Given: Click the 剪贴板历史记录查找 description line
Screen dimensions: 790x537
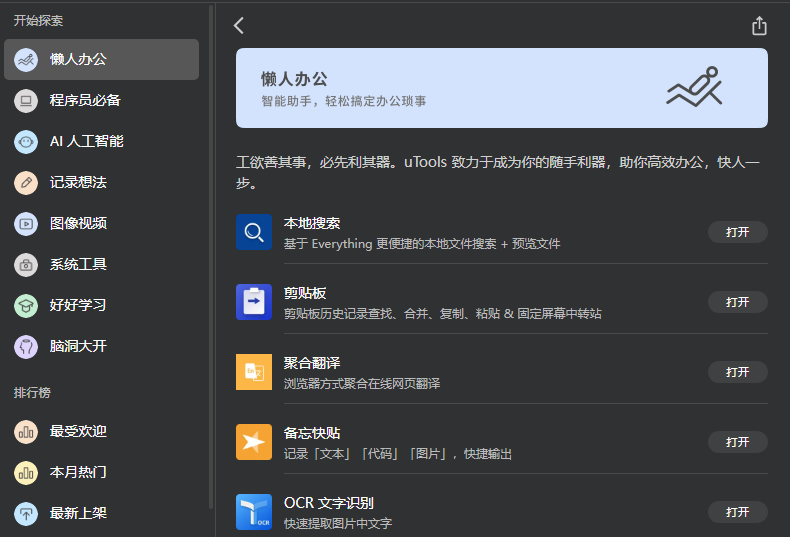Looking at the screenshot, I should pyautogui.click(x=442, y=314).
